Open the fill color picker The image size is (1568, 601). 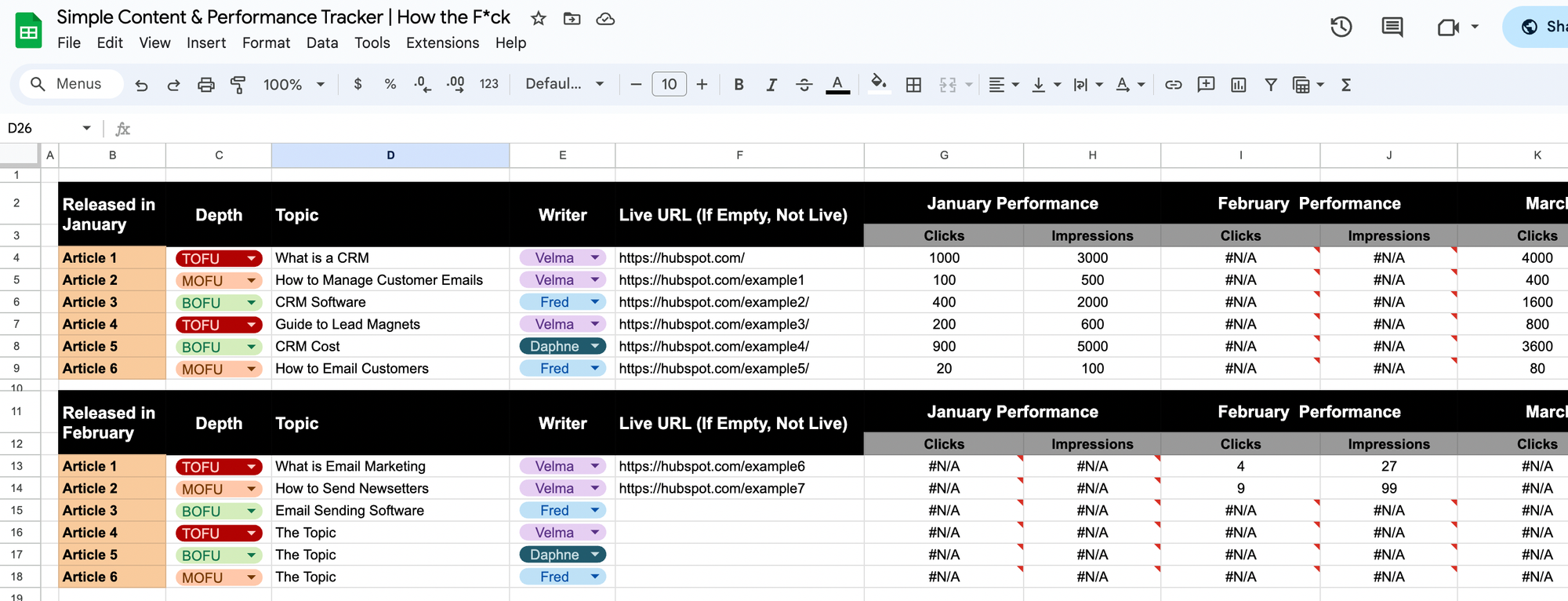[x=879, y=83]
